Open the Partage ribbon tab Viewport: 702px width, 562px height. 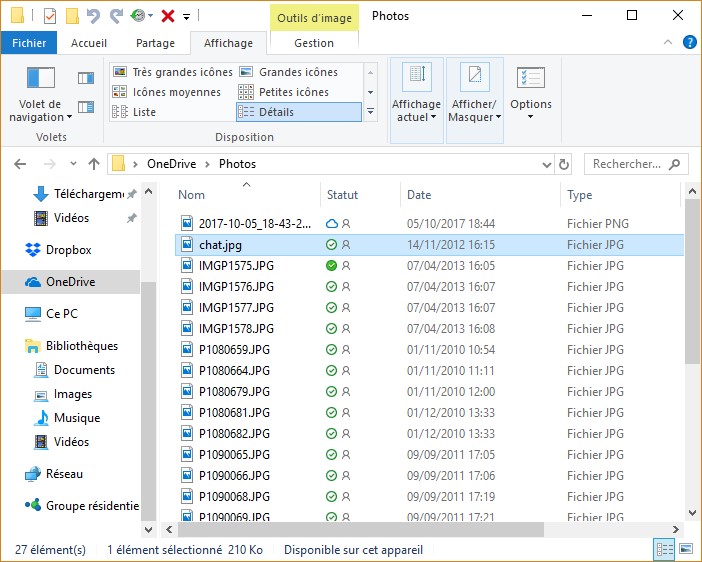click(x=155, y=43)
